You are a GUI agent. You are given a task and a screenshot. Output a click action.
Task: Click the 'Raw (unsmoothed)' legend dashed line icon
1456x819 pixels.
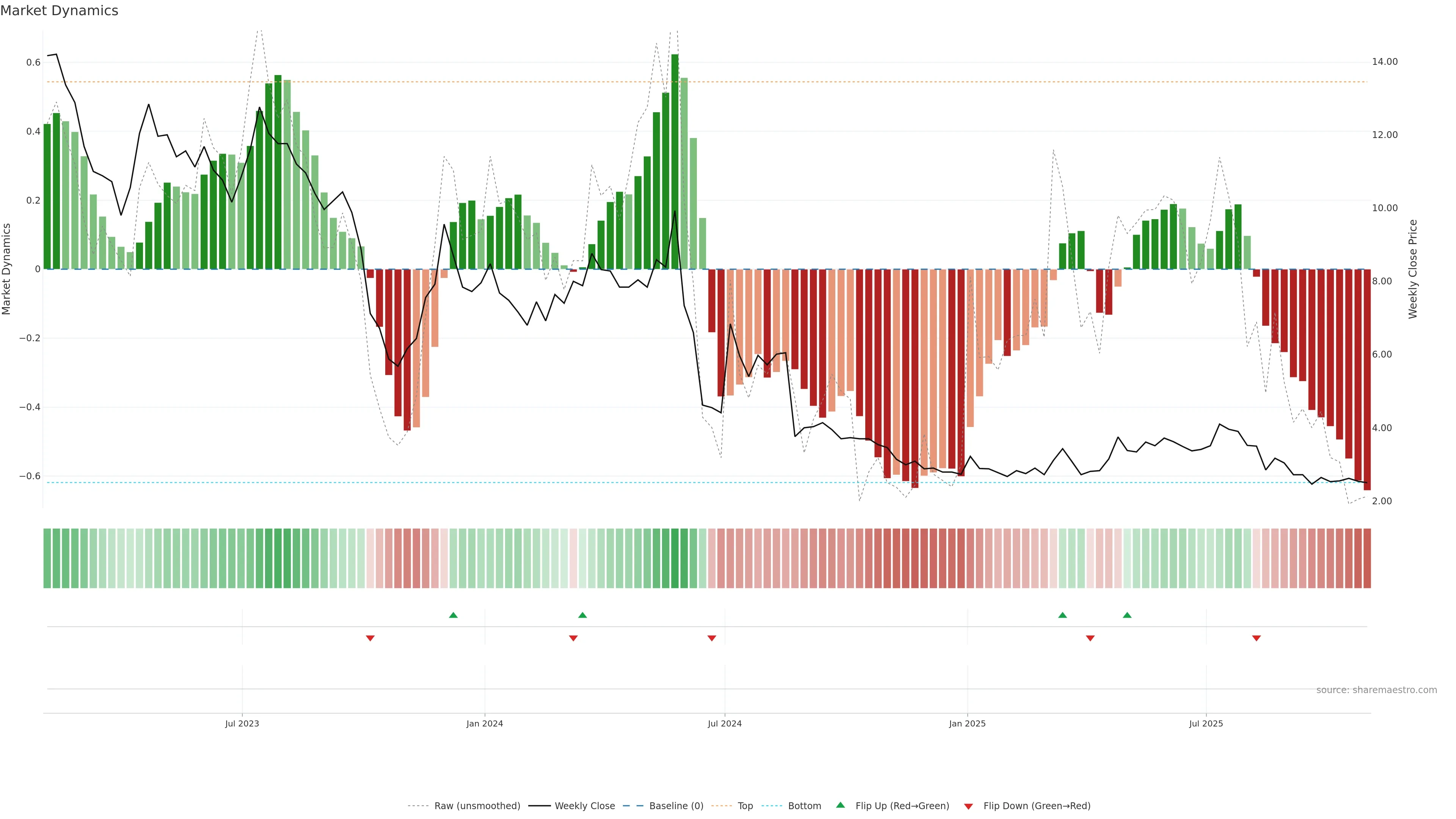(x=418, y=806)
